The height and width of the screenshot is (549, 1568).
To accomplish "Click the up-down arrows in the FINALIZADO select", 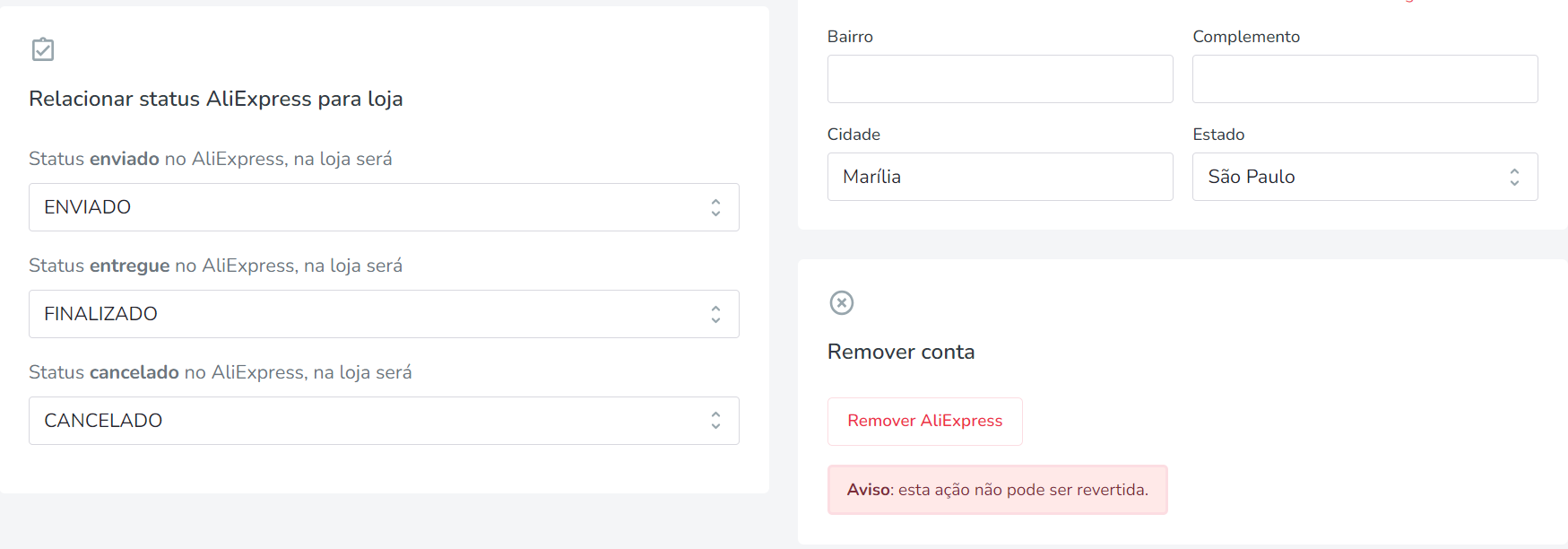I will tap(715, 314).
